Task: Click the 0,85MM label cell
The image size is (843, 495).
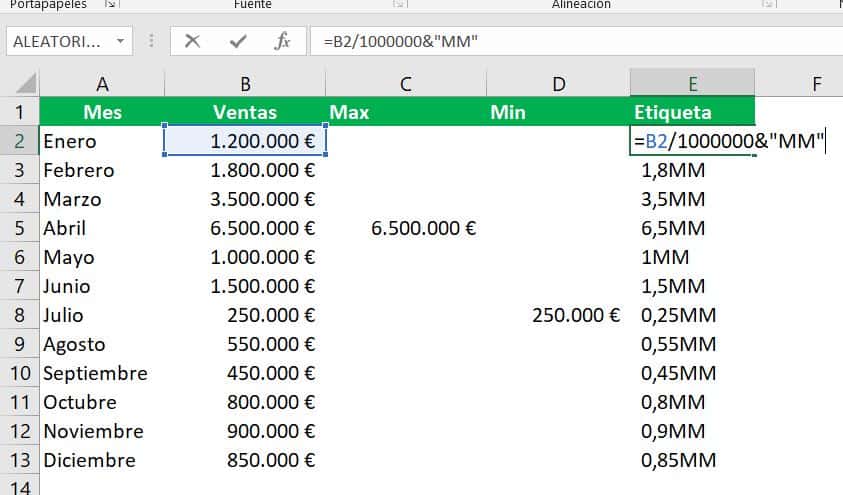Action: (x=692, y=460)
